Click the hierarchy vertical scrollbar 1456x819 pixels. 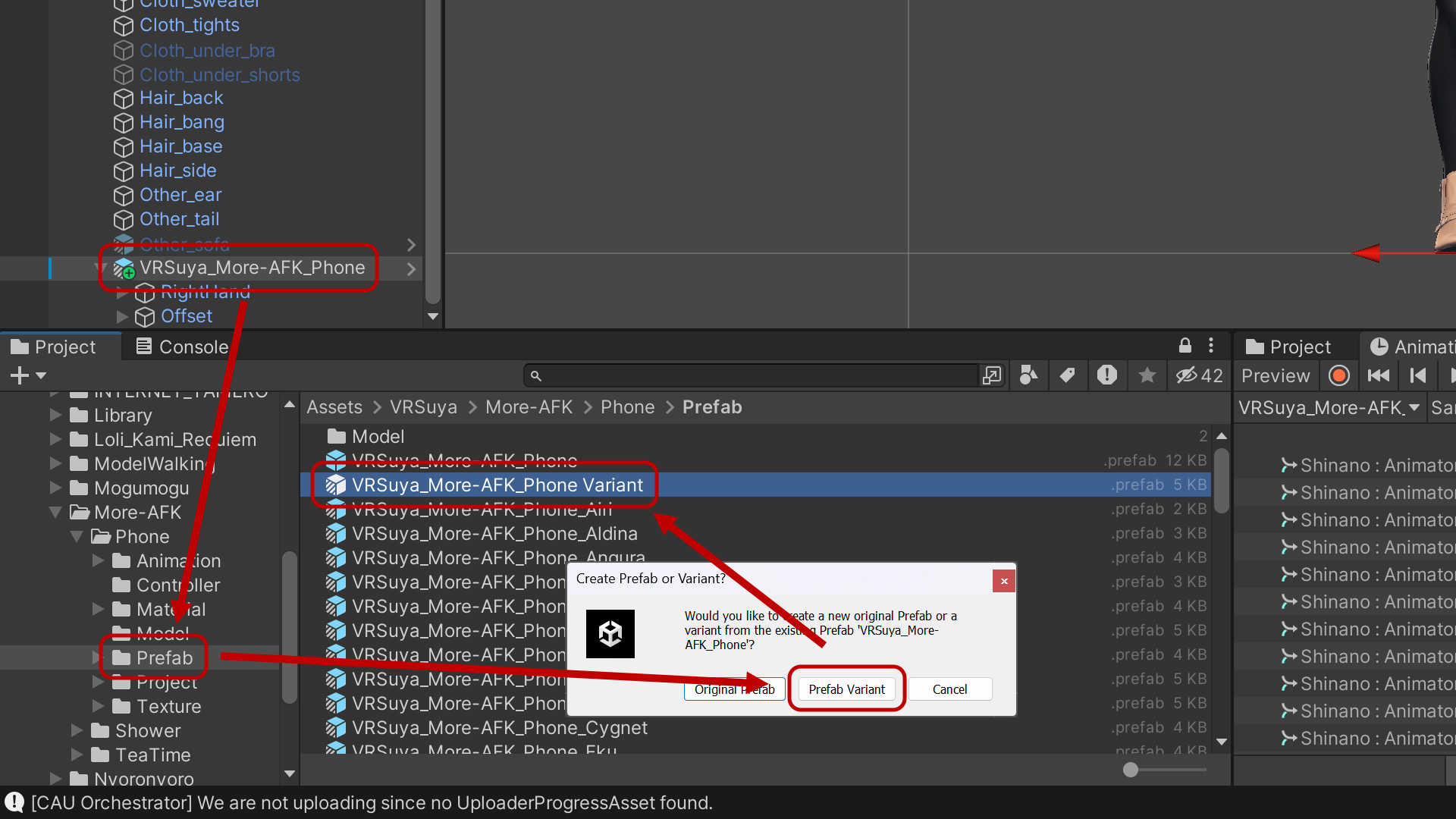pyautogui.click(x=433, y=152)
